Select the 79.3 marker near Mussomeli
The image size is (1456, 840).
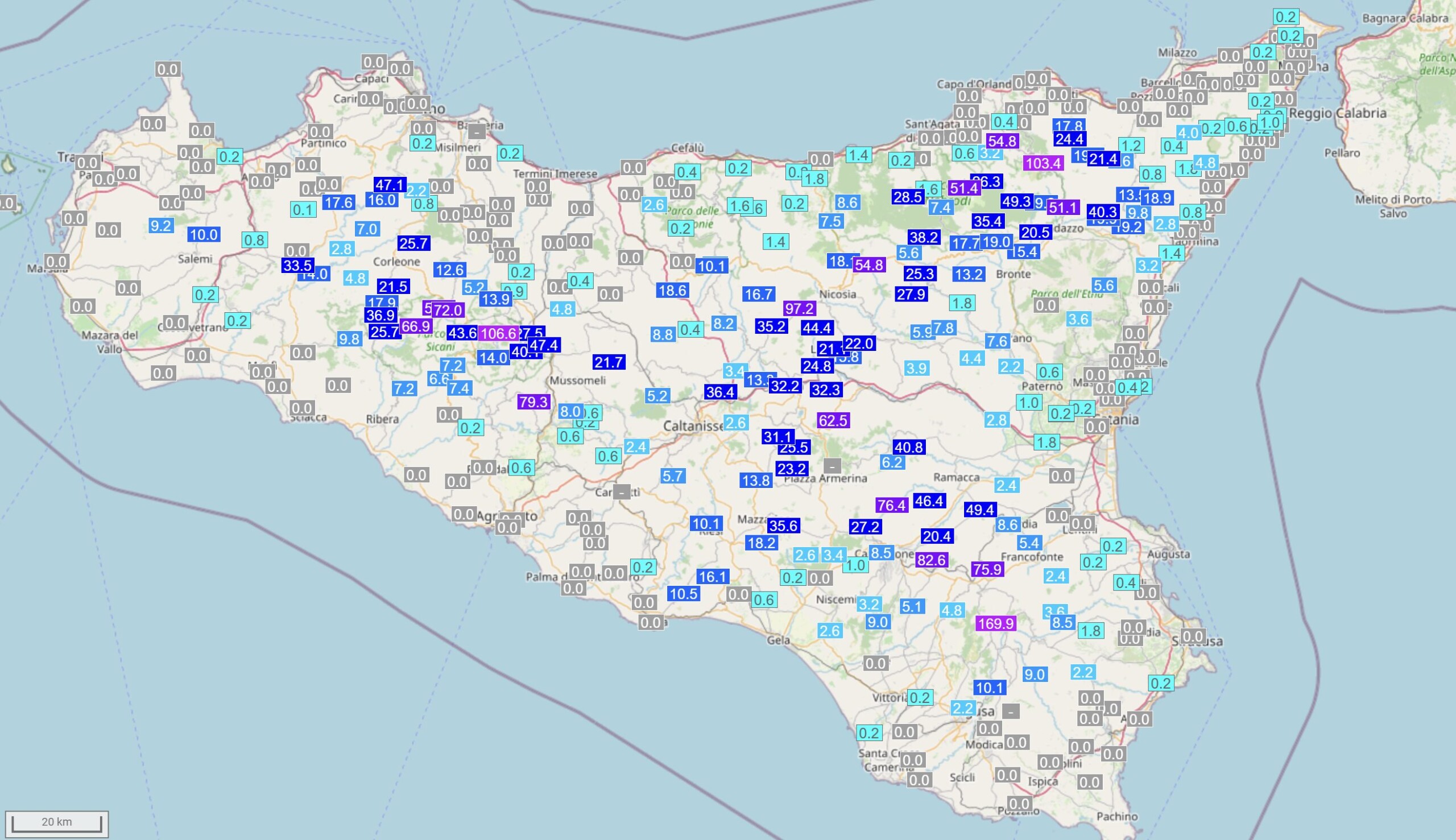click(x=533, y=402)
